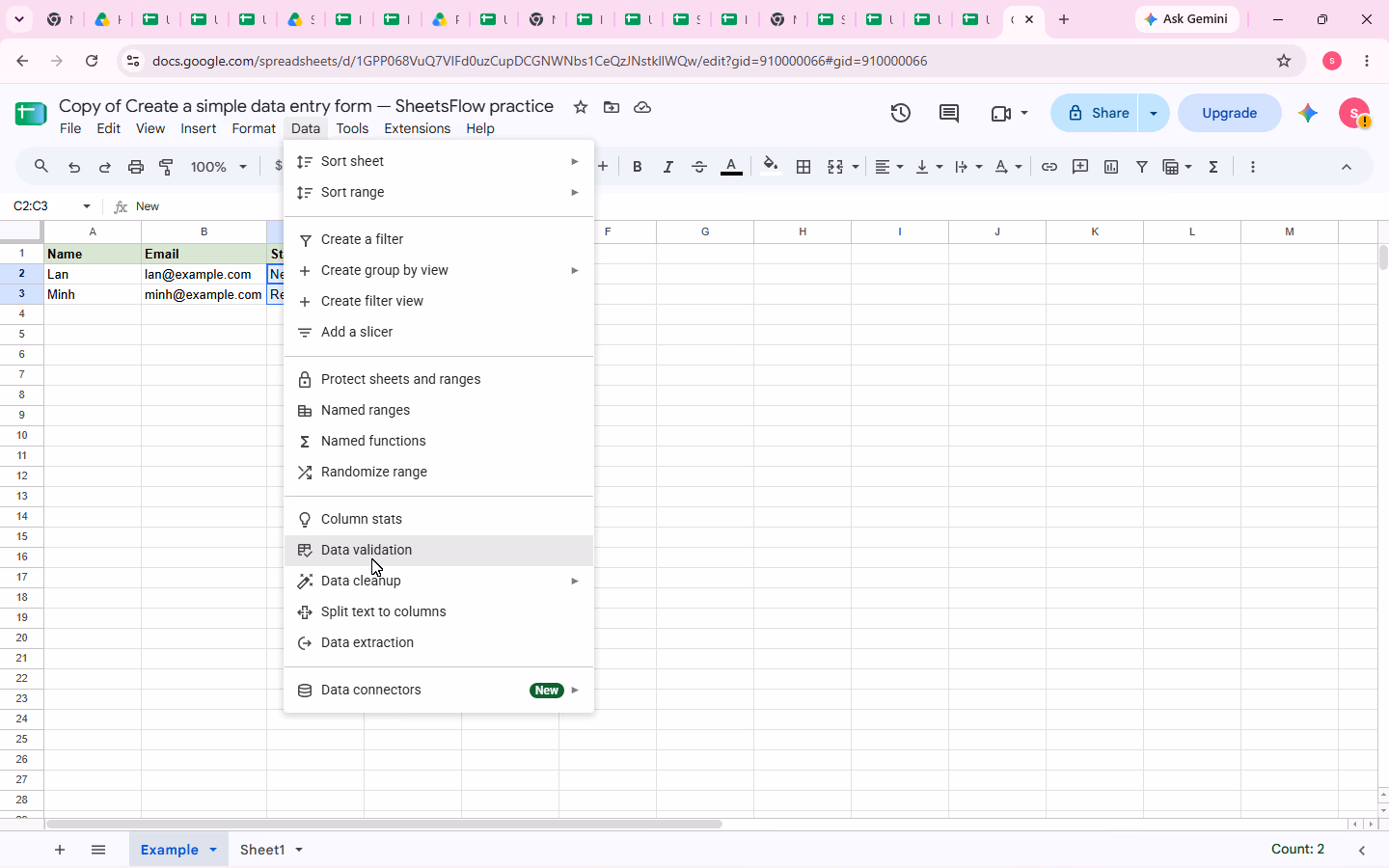
Task: Toggle bold formatting
Action: [x=637, y=167]
